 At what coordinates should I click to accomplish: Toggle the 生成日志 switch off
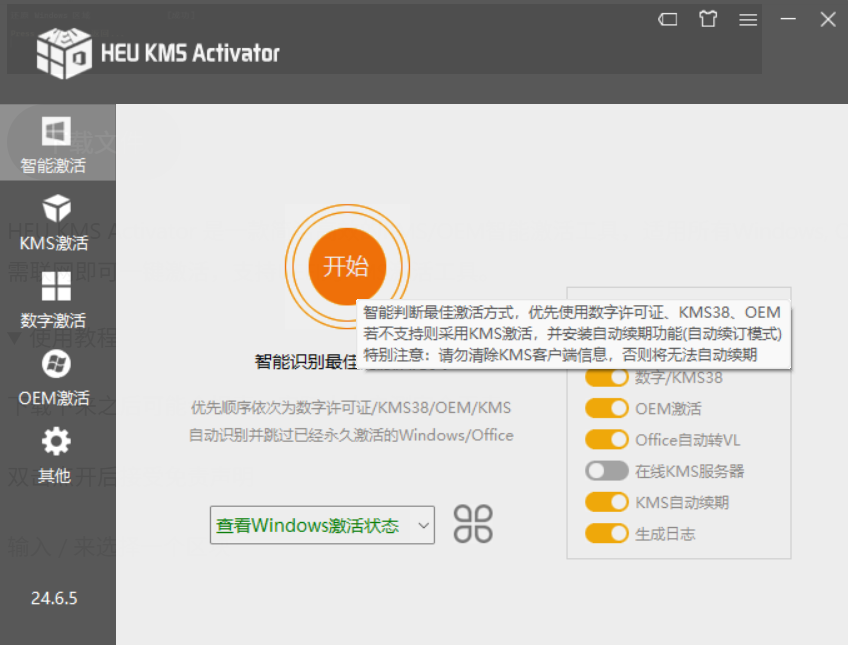tap(606, 533)
